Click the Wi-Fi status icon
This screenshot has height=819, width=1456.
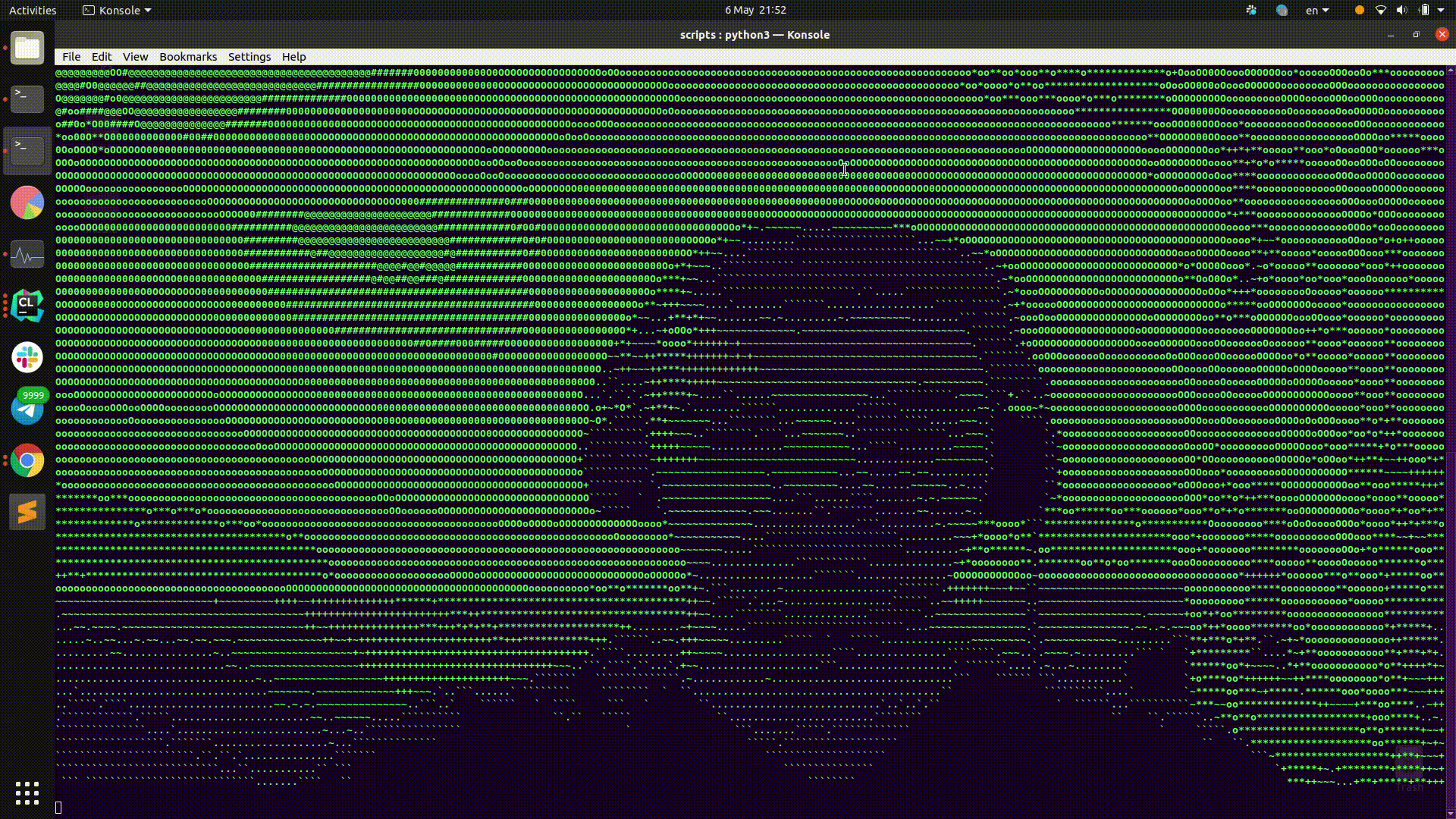[1381, 11]
